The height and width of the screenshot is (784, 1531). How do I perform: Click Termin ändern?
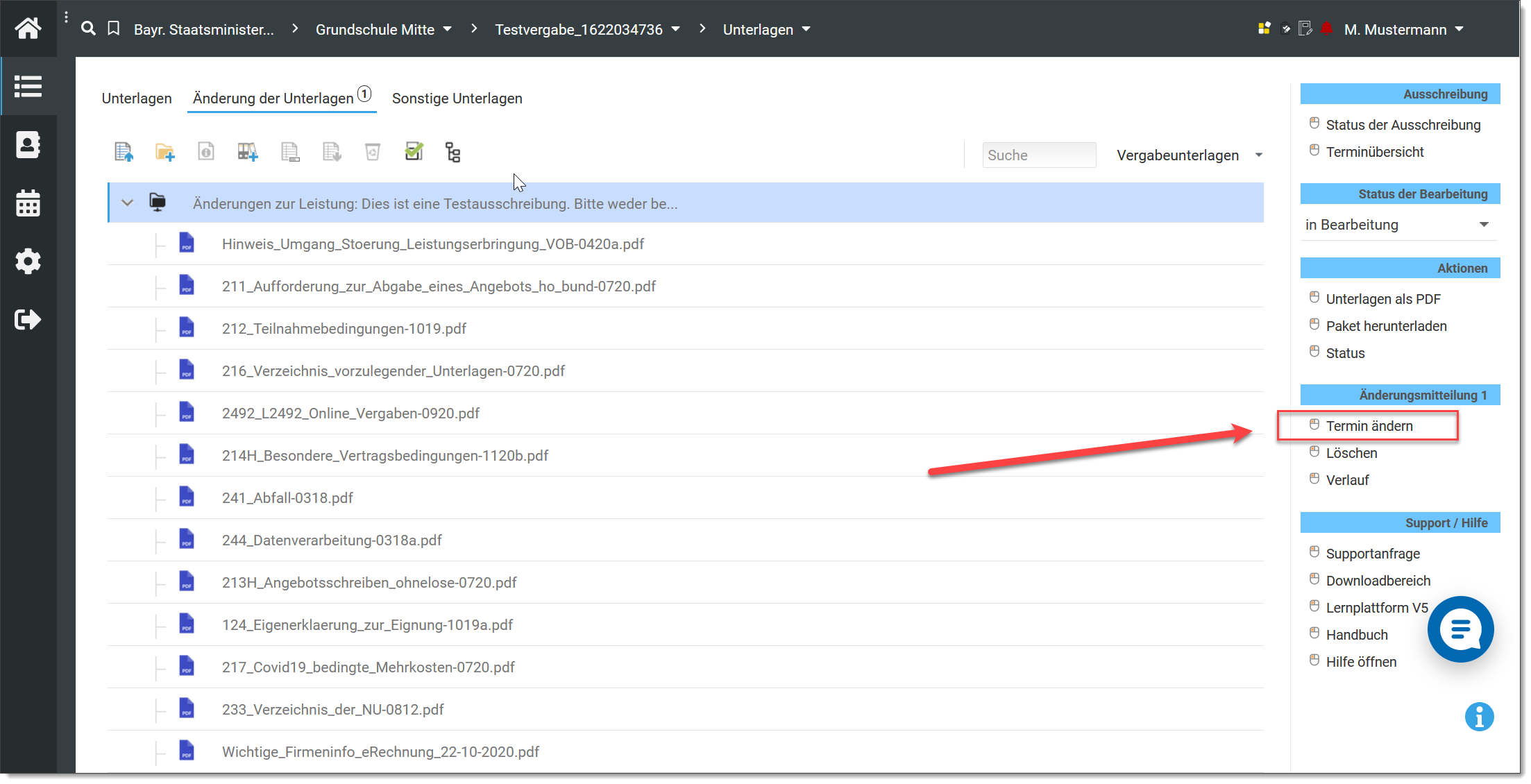click(1369, 426)
